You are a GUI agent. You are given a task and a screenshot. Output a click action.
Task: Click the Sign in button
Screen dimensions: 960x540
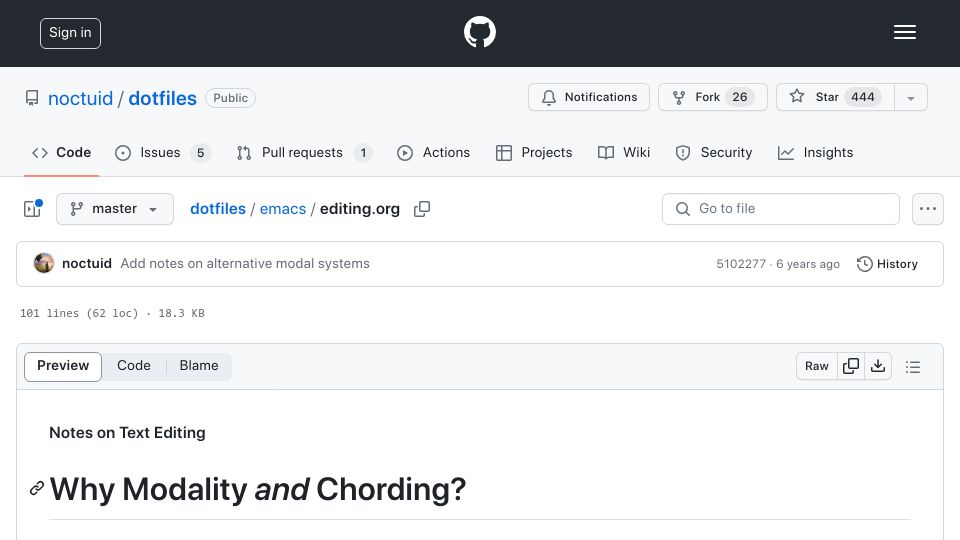(x=70, y=33)
